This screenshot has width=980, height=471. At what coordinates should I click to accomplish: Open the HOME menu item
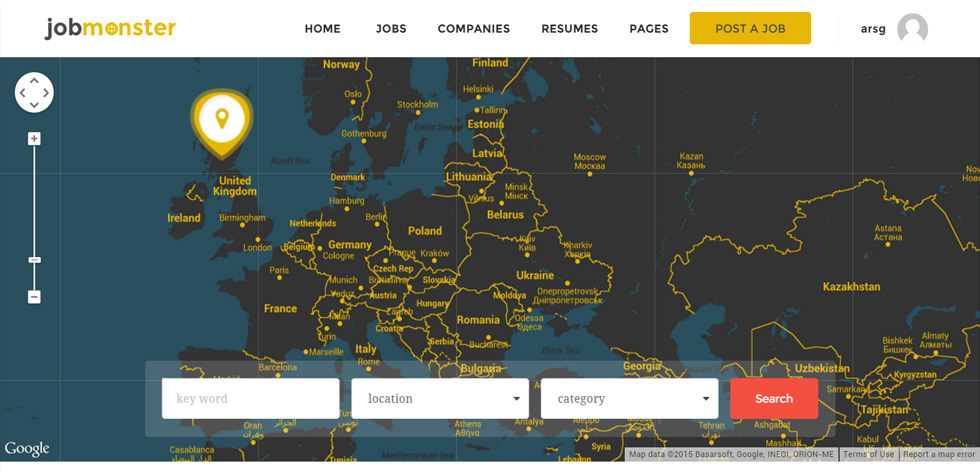click(x=322, y=29)
